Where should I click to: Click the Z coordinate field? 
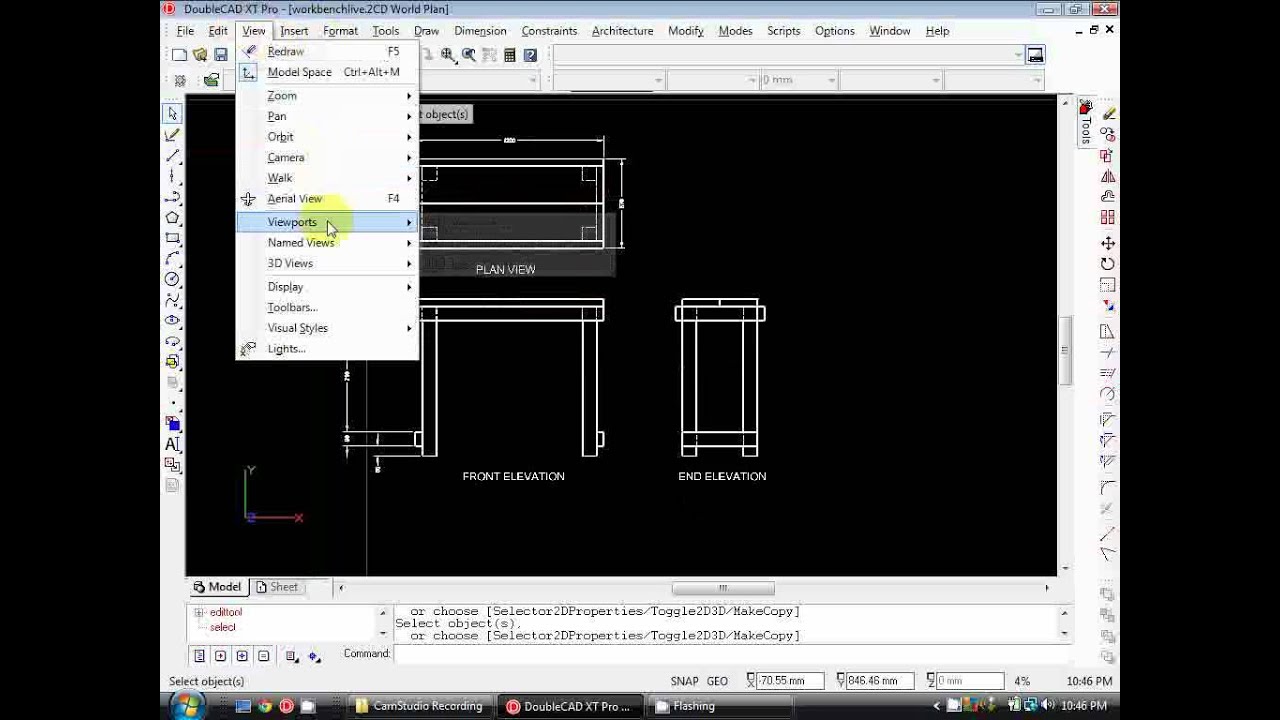[970, 681]
